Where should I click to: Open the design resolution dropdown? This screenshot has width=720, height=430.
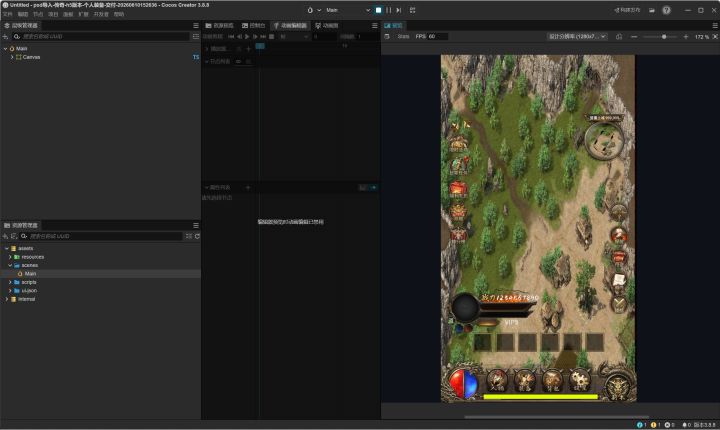pos(577,36)
